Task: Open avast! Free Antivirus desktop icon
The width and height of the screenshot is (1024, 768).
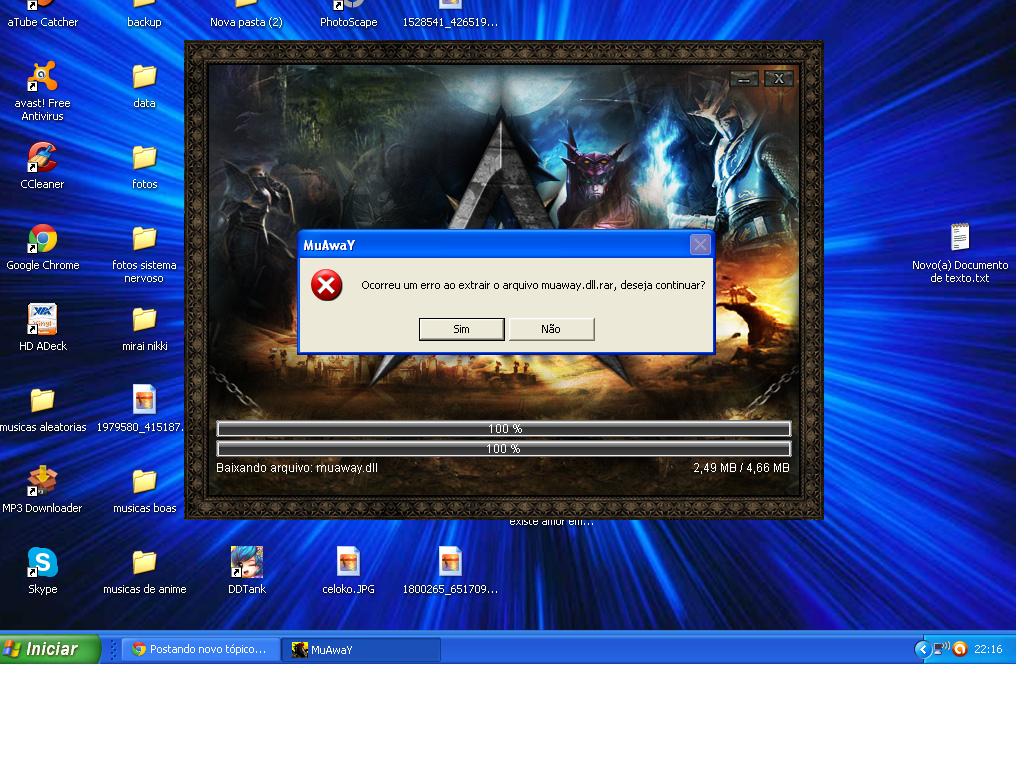Action: (x=42, y=78)
